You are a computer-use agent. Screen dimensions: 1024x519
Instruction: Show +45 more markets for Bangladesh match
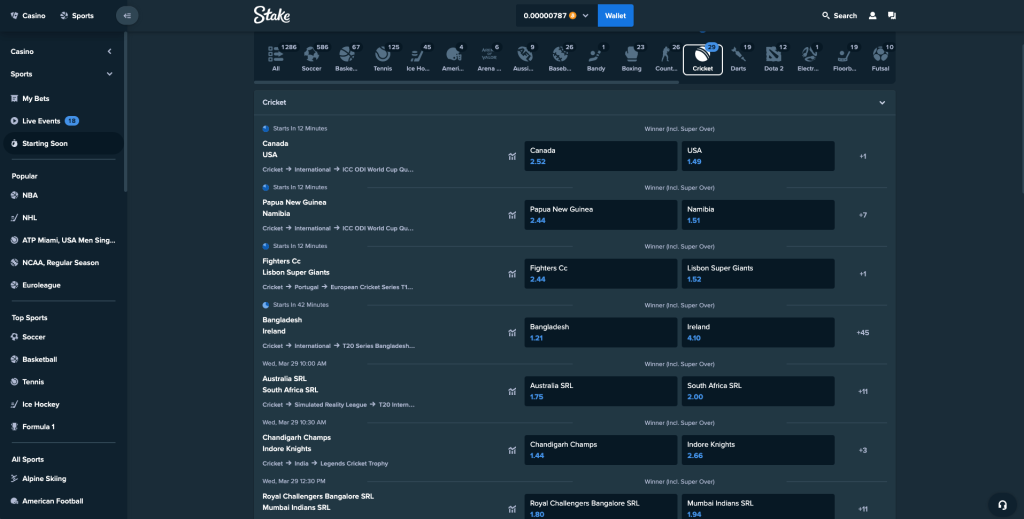click(863, 333)
